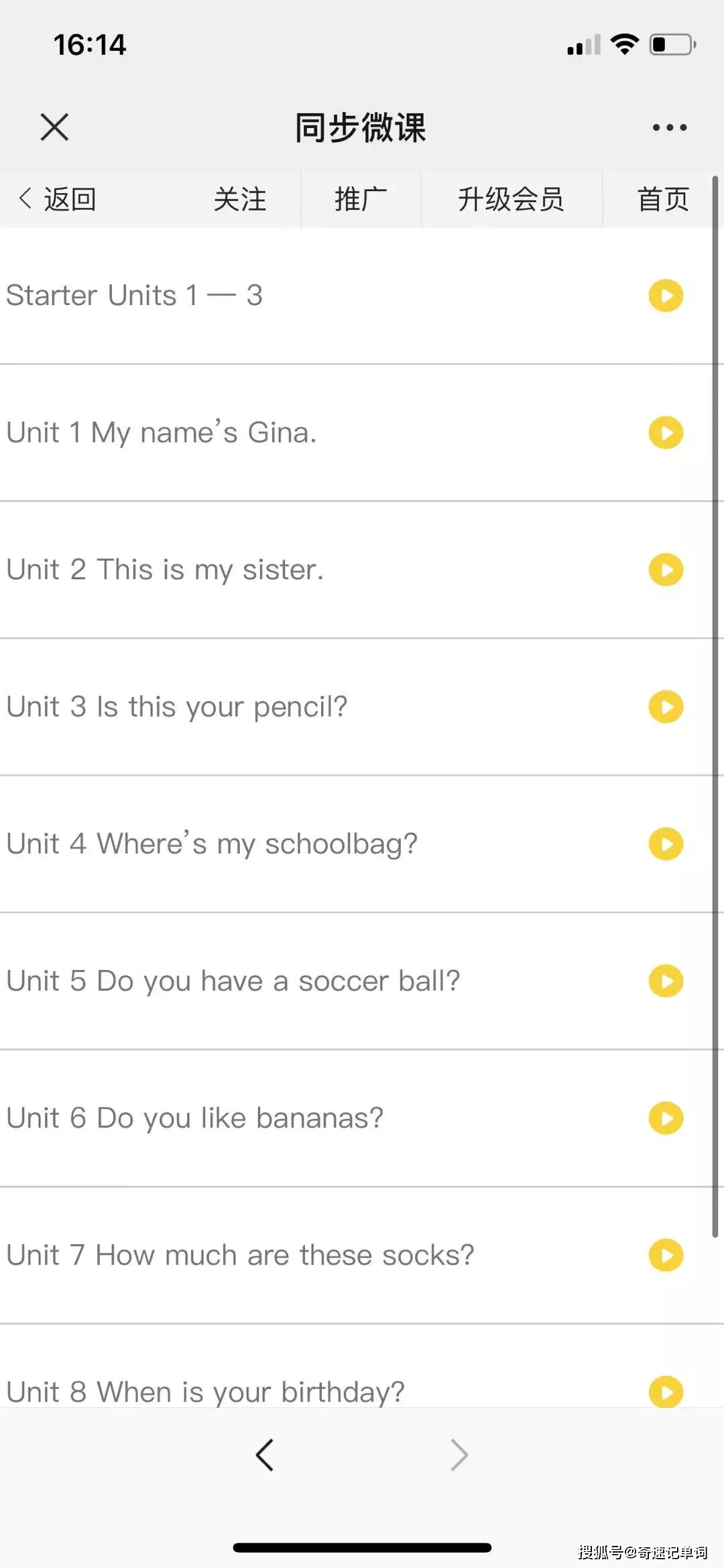Open the three-dot more options menu

(x=670, y=127)
